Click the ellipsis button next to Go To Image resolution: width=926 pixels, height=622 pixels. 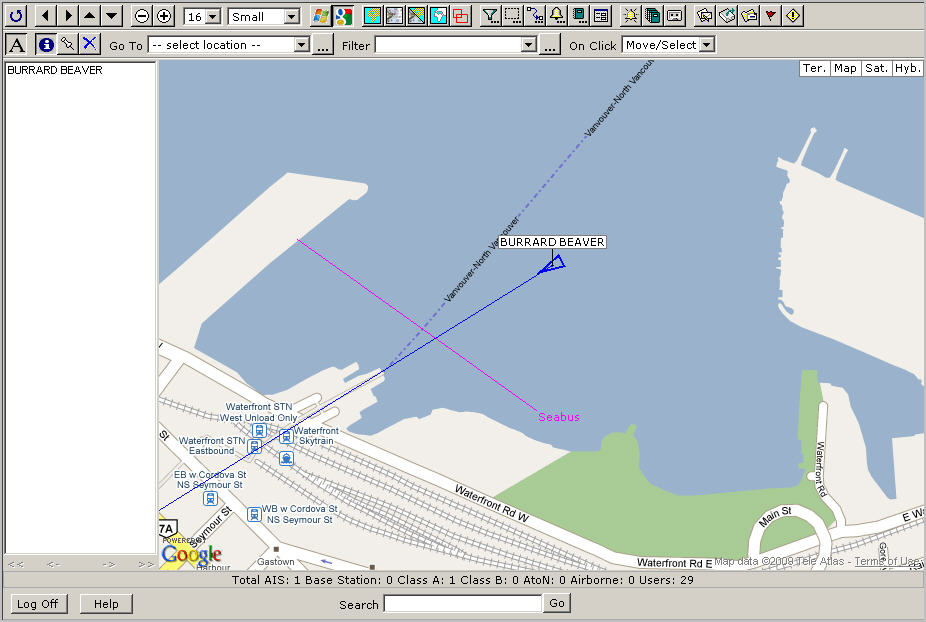(x=322, y=45)
